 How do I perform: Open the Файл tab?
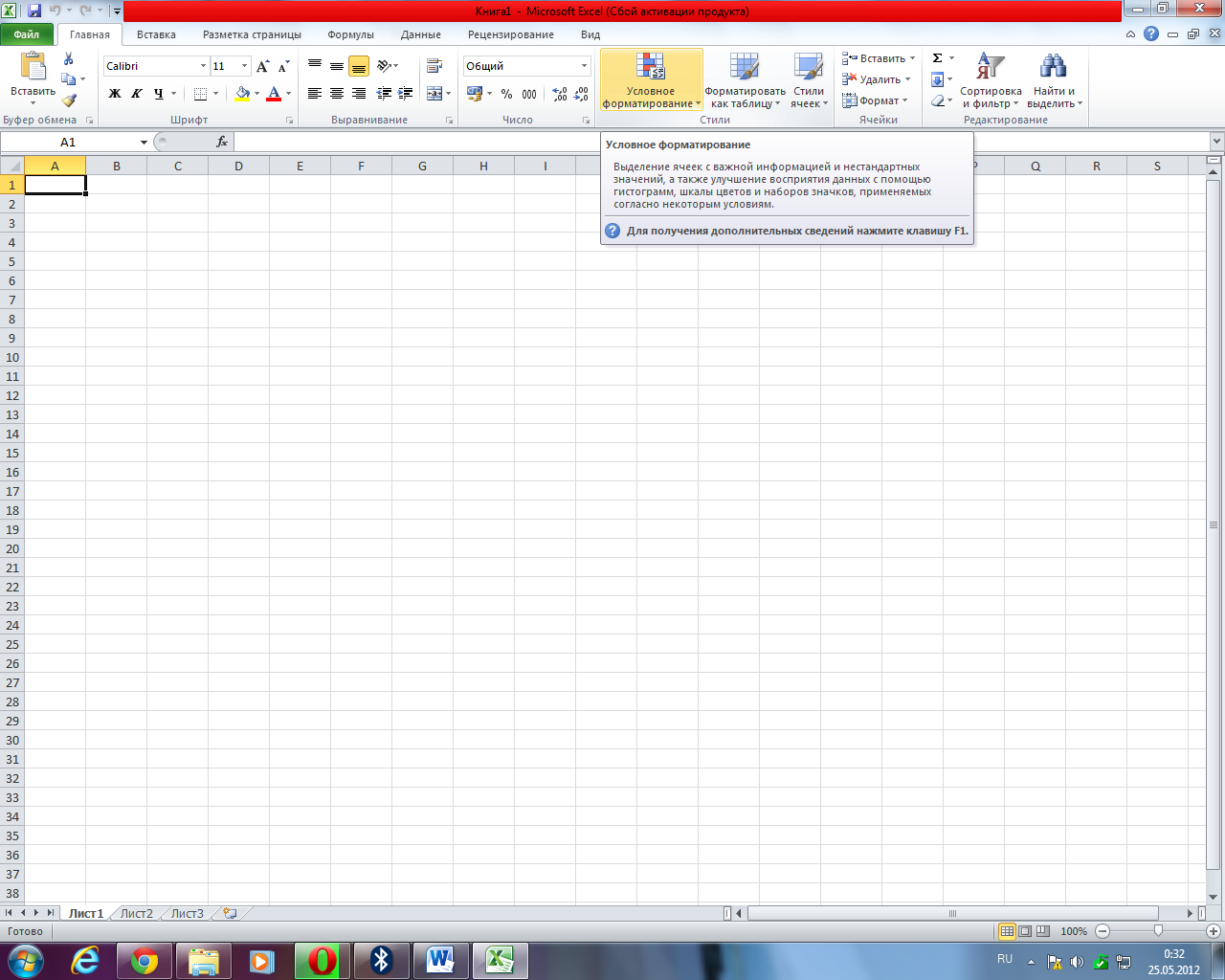click(27, 34)
